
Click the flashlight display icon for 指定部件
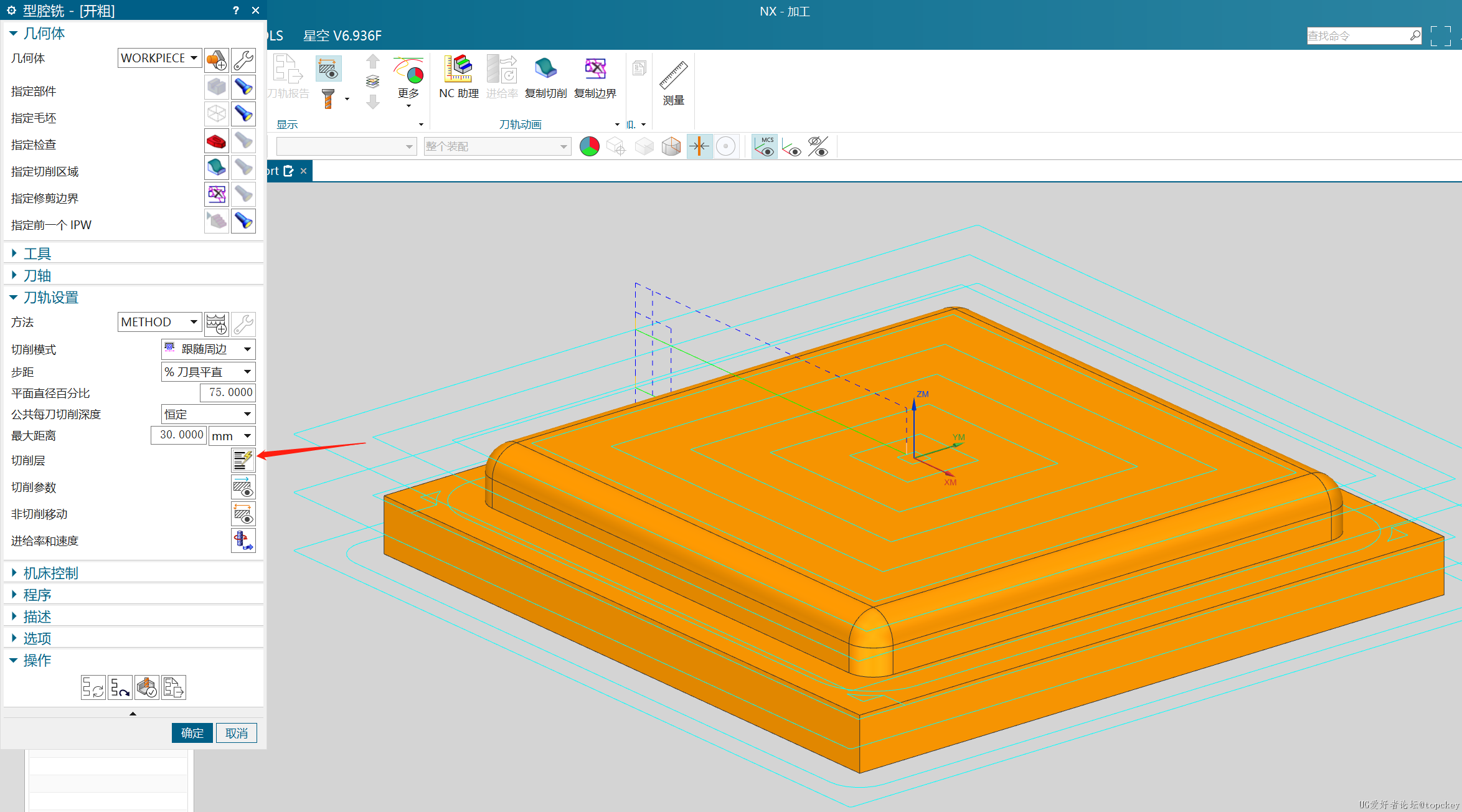pos(243,87)
